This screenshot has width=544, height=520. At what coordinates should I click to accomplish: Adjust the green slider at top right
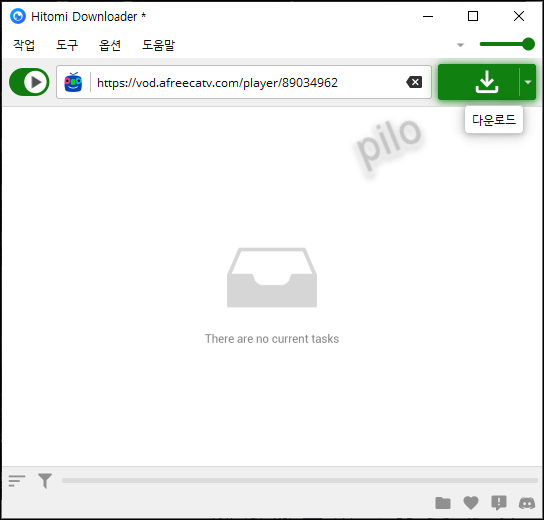(507, 44)
